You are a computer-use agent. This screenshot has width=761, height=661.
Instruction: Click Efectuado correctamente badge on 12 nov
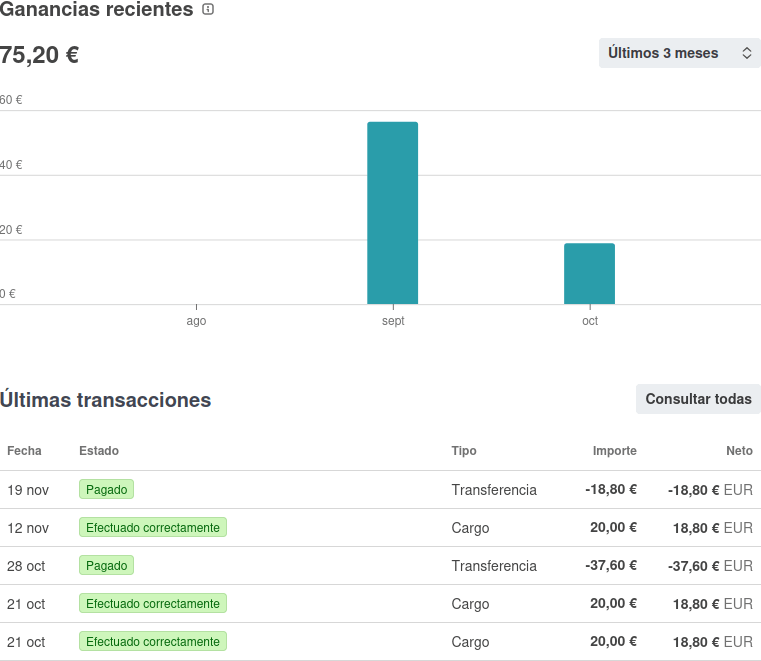pyautogui.click(x=153, y=527)
